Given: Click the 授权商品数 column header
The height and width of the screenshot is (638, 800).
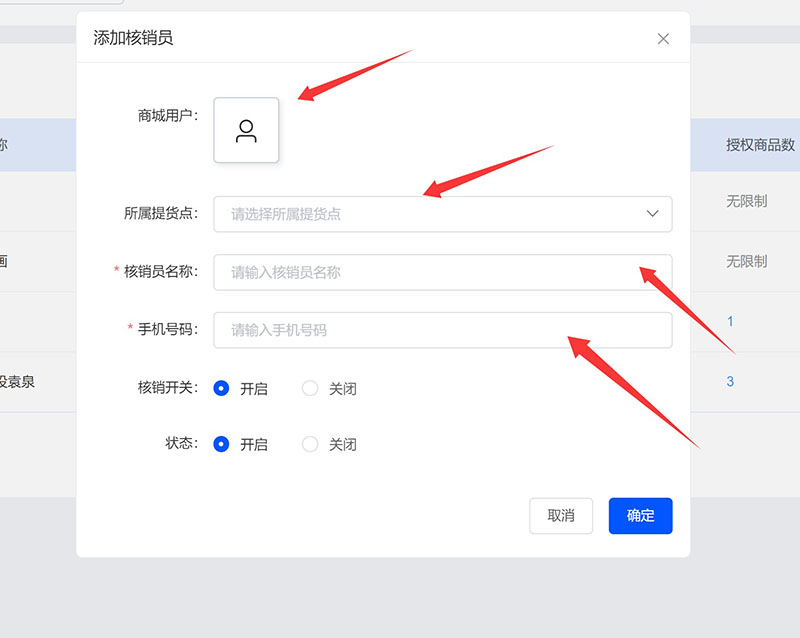Looking at the screenshot, I should tap(760, 145).
